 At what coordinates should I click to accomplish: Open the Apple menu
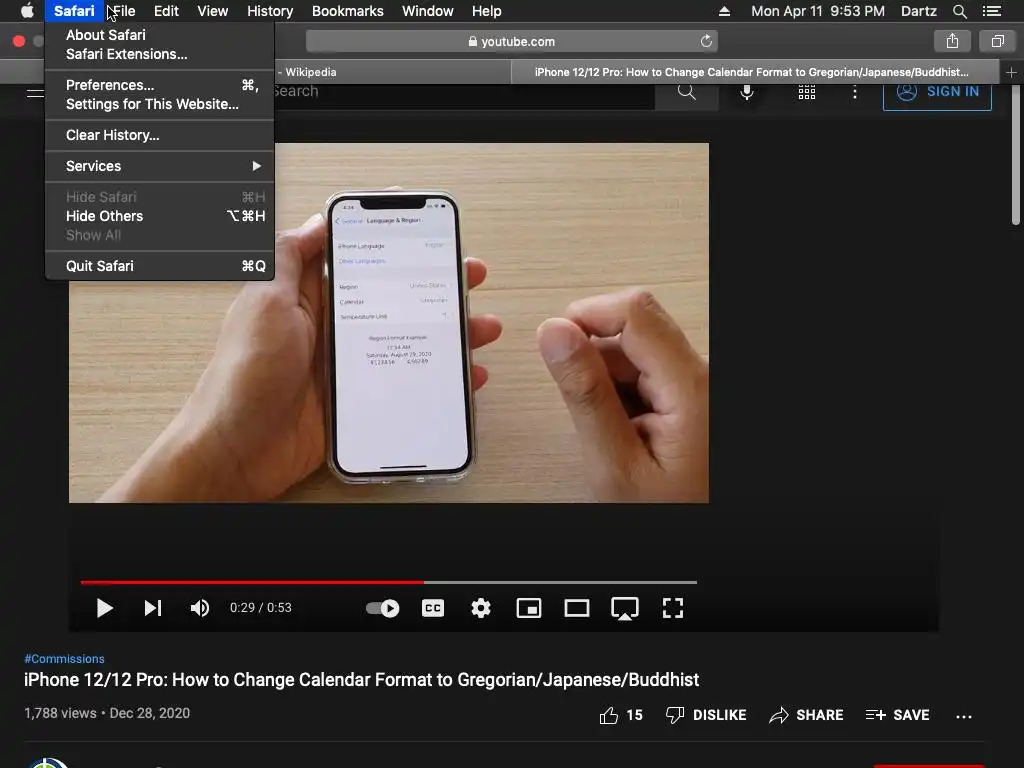(27, 11)
